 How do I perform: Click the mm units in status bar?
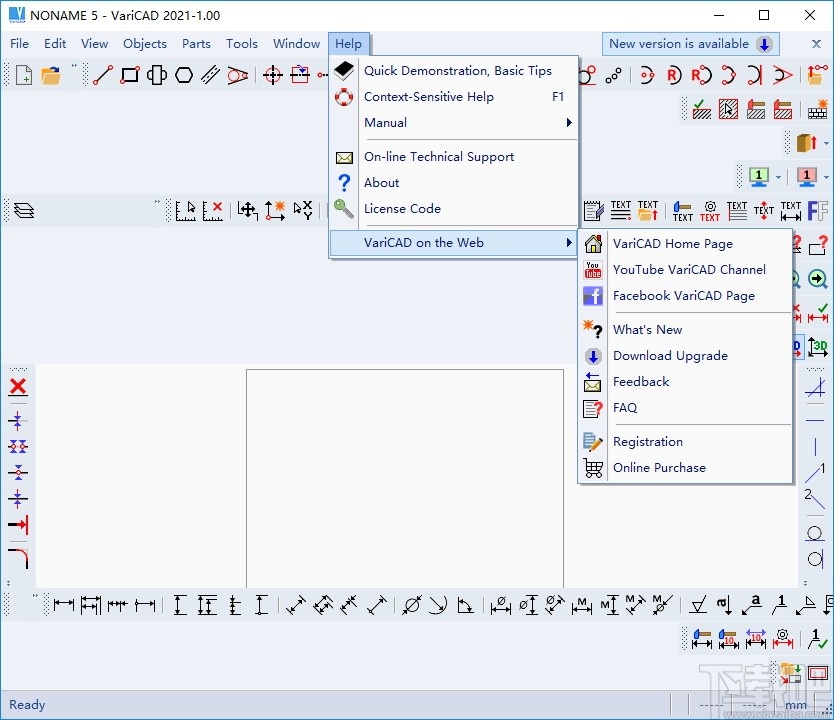796,705
